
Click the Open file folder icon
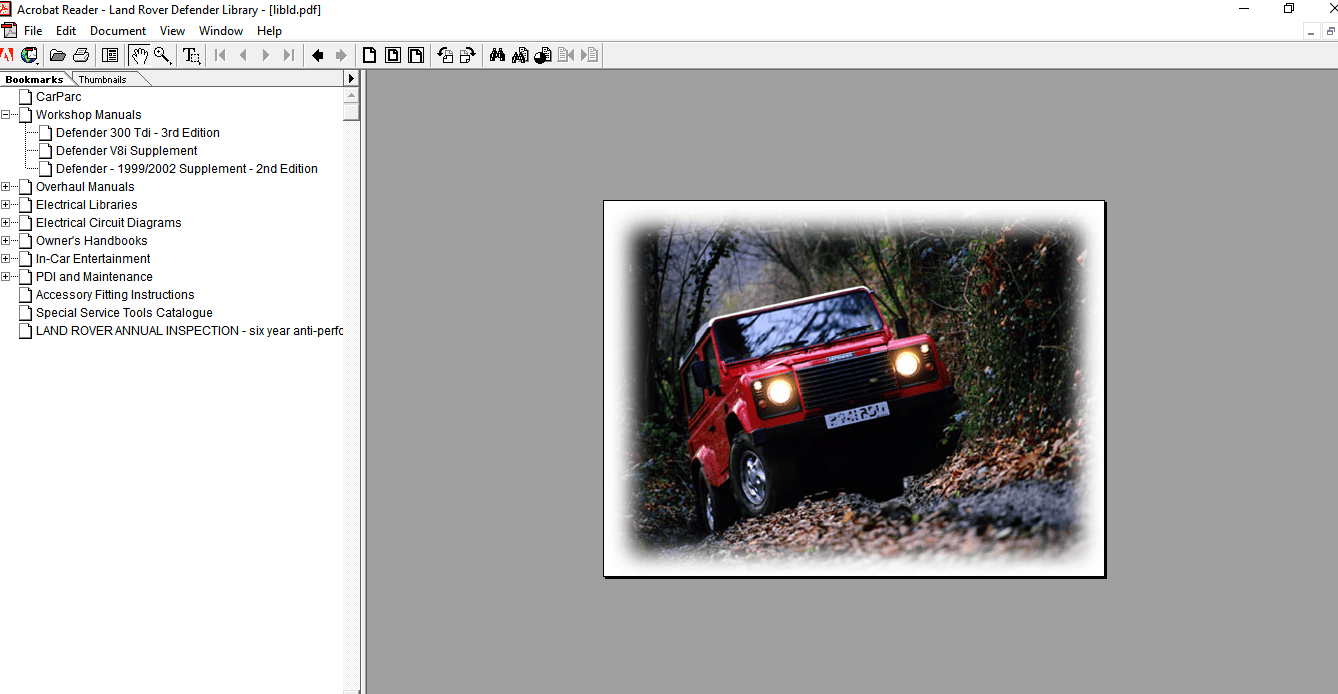58,55
